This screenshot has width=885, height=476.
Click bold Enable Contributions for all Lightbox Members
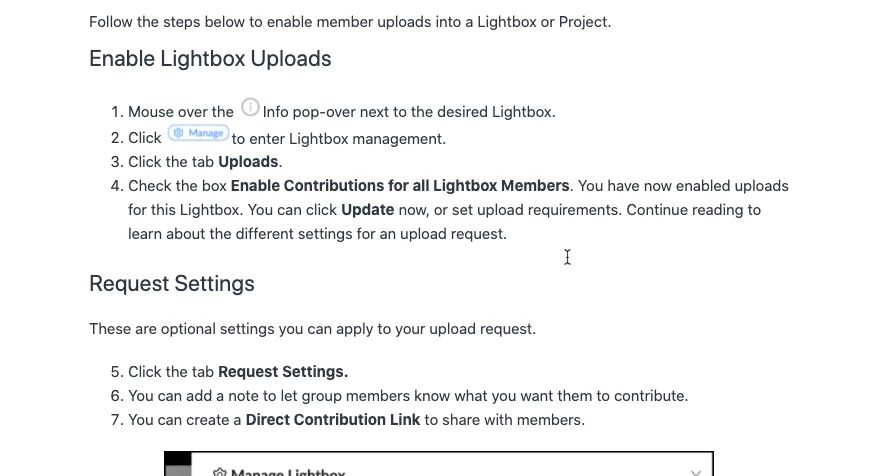400,186
